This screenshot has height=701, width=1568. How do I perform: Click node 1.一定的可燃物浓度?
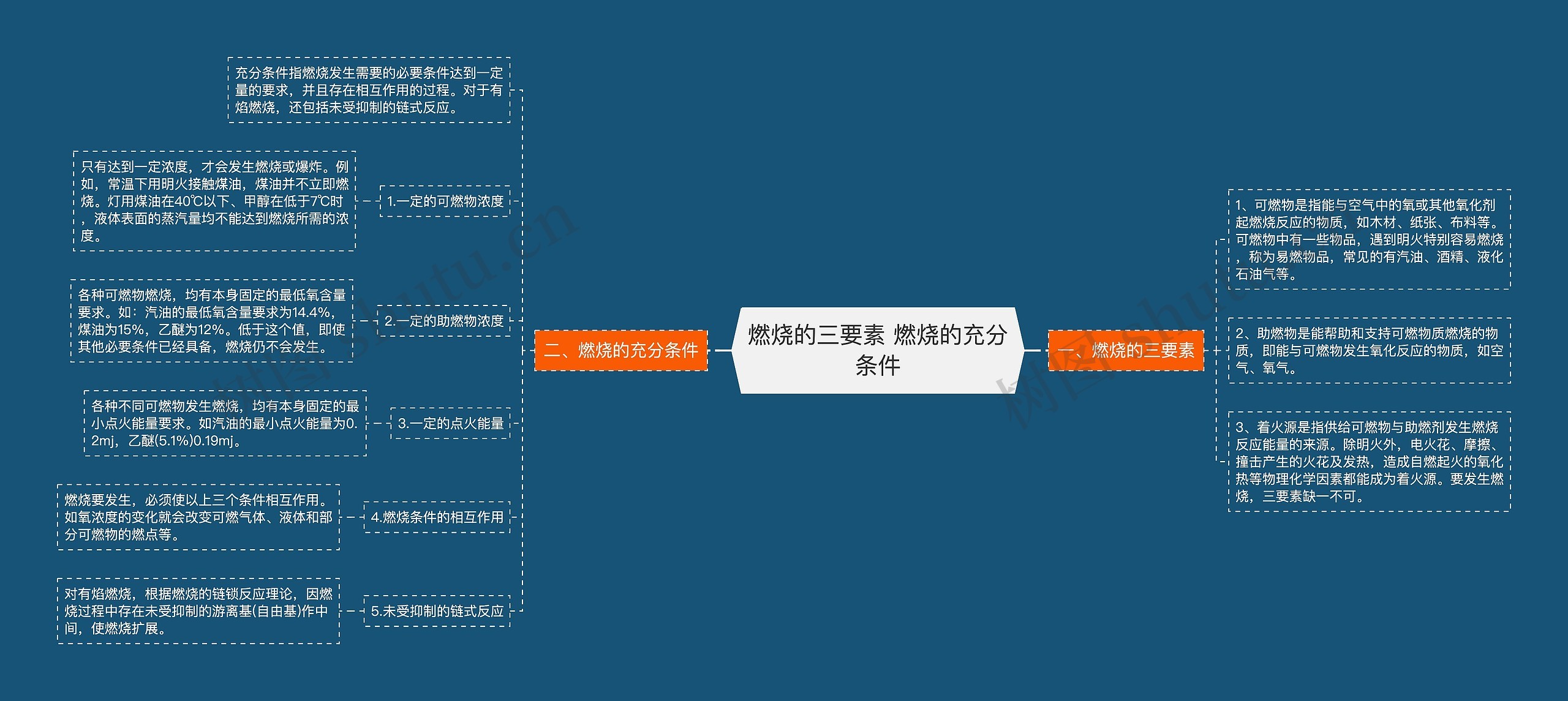[x=445, y=201]
